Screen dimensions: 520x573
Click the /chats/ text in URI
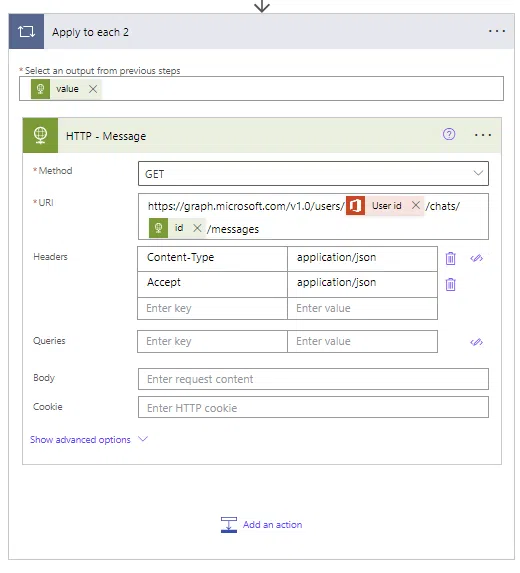(x=443, y=206)
